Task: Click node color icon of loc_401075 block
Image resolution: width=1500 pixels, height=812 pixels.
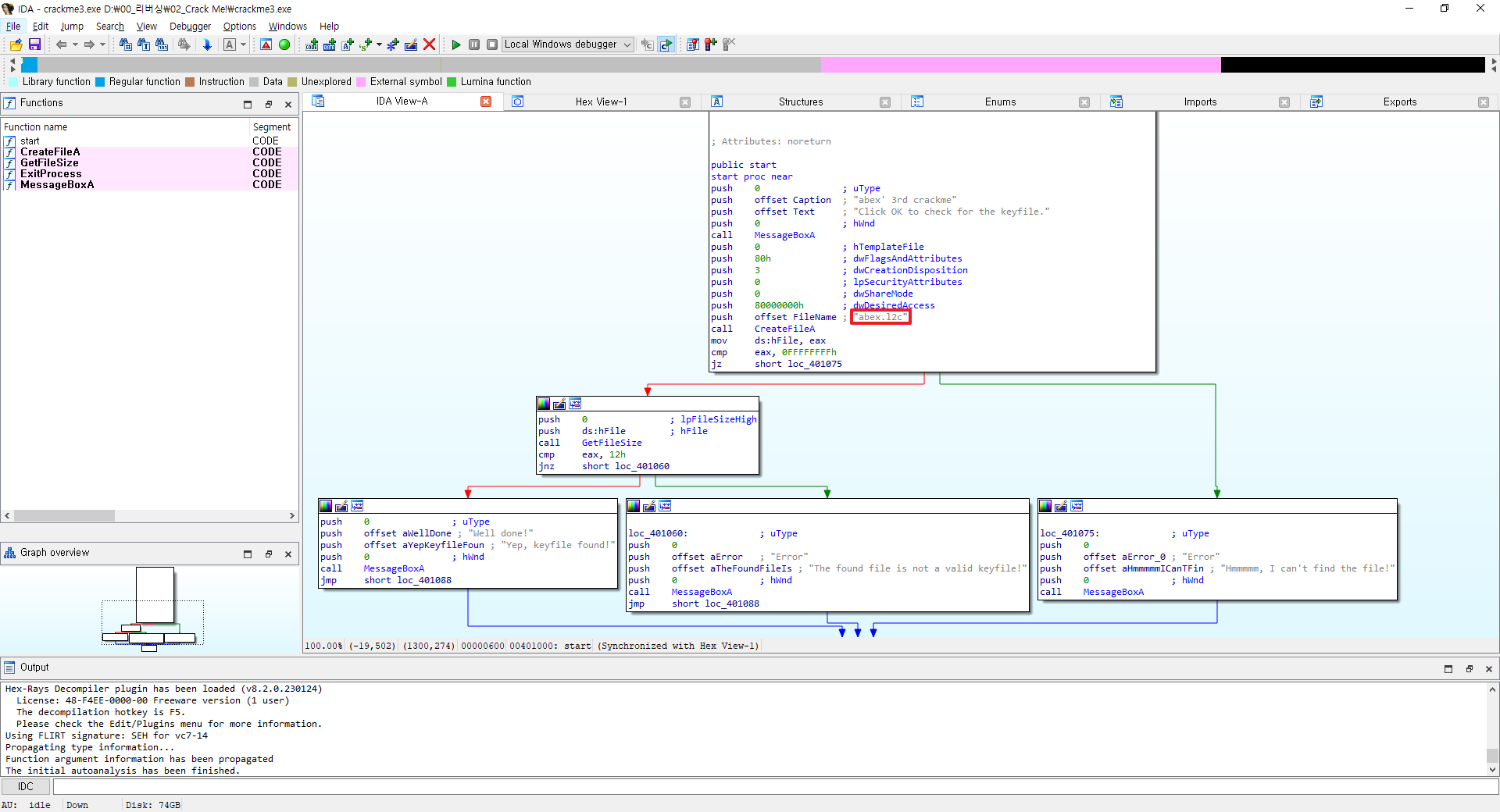Action: (x=1045, y=506)
